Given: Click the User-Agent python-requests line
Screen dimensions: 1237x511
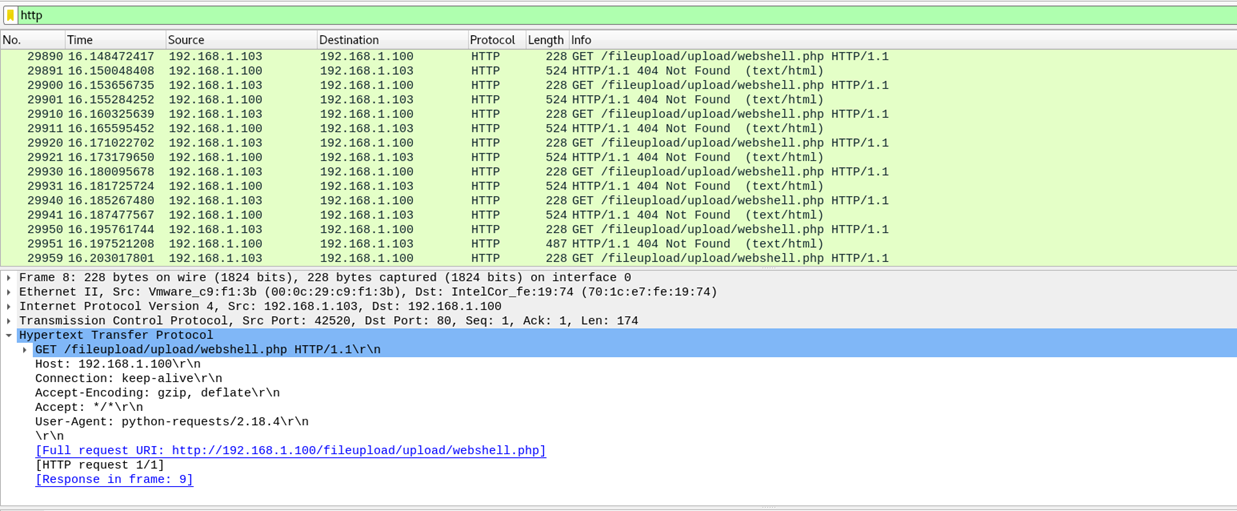Looking at the screenshot, I should click(172, 422).
